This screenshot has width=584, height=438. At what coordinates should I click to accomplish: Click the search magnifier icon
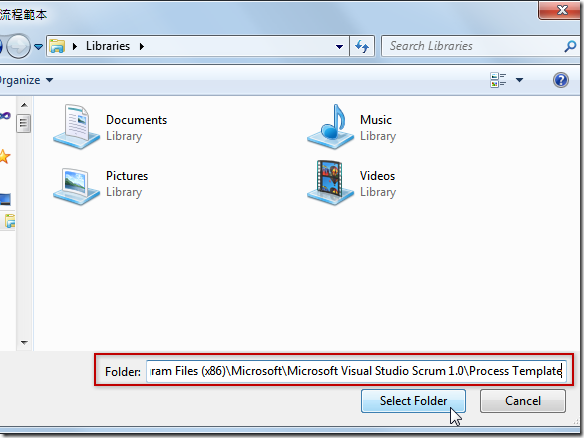(x=570, y=46)
